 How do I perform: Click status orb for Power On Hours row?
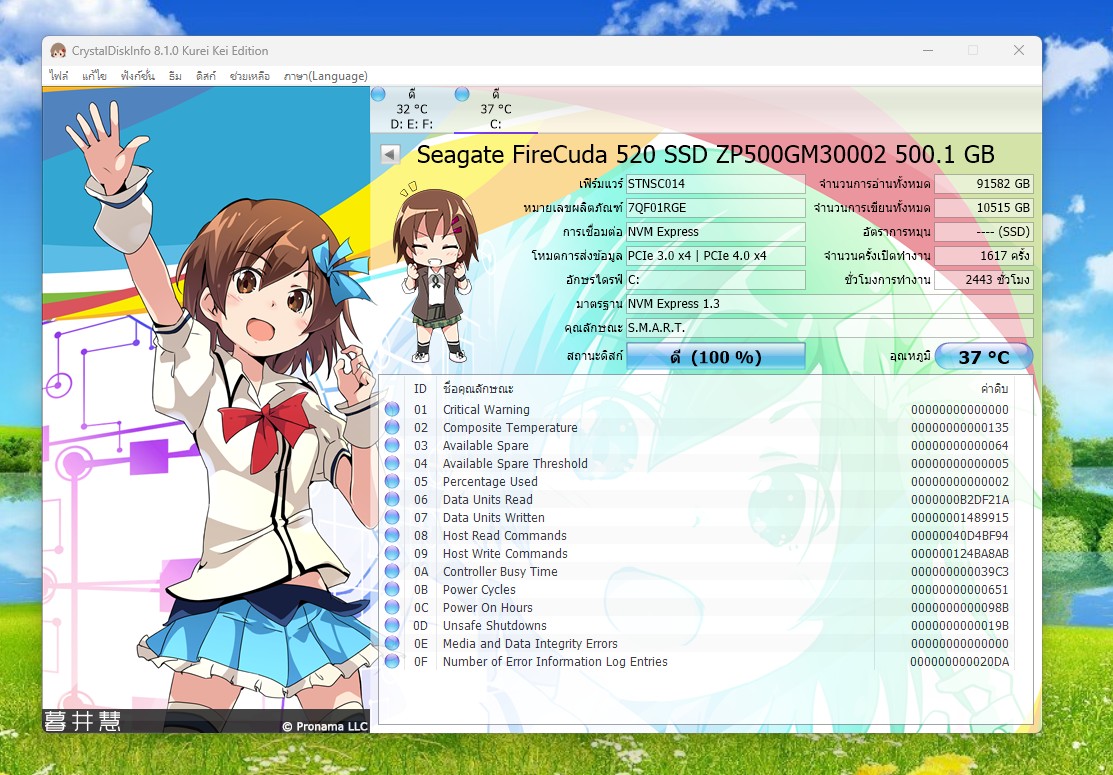(x=392, y=608)
